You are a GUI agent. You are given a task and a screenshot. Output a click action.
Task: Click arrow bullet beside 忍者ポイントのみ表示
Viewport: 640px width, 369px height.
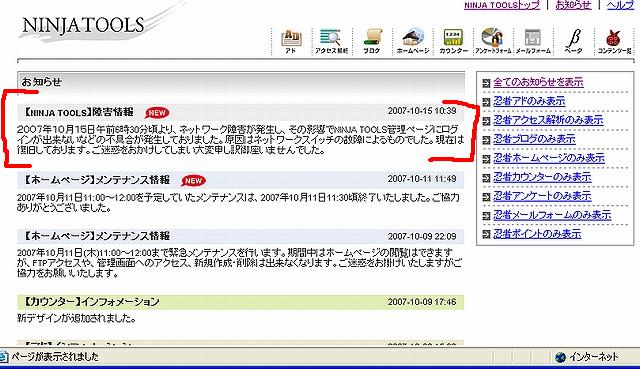pos(486,234)
